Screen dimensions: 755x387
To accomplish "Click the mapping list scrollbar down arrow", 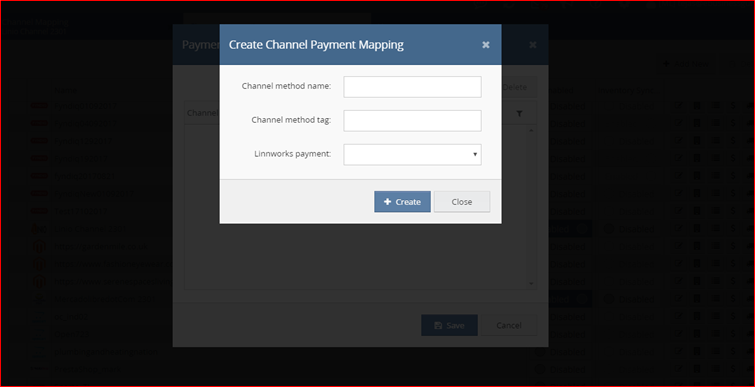I will (532, 284).
